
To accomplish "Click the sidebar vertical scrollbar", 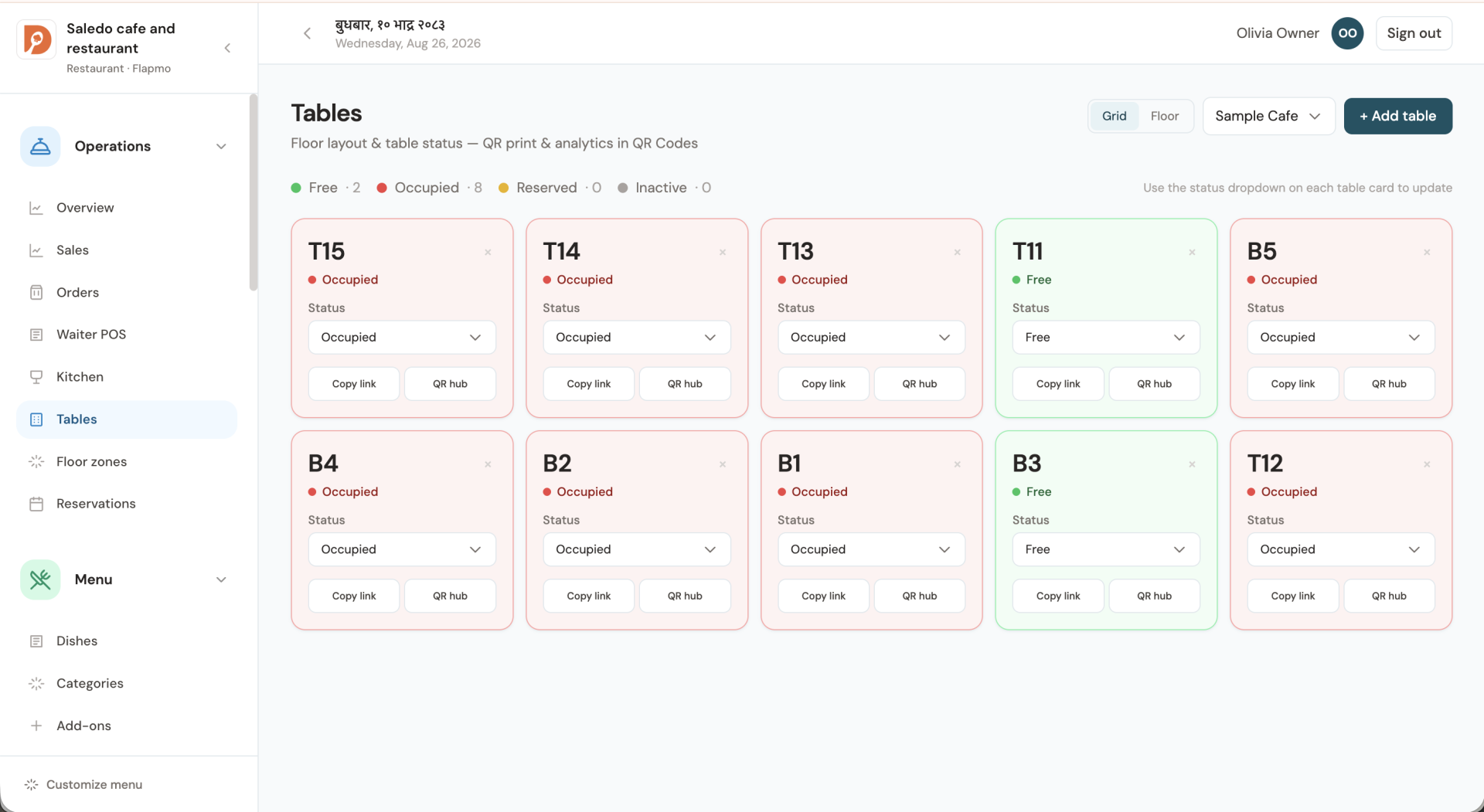I will (x=253, y=193).
